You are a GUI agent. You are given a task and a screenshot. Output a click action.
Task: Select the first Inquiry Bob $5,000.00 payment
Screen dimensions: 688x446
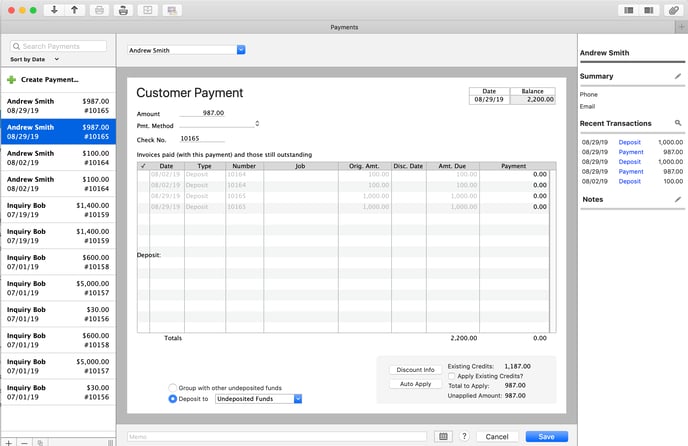58,288
